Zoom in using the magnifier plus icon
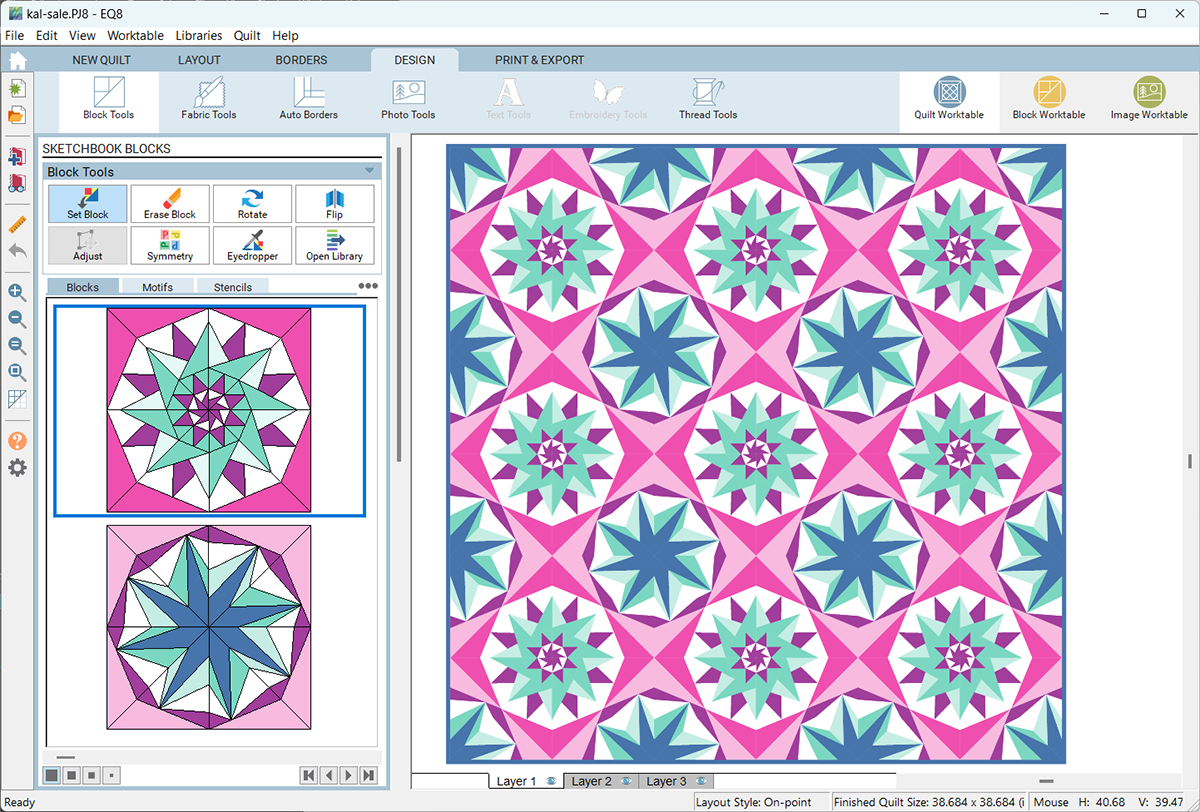The width and height of the screenshot is (1200, 812). coord(17,292)
